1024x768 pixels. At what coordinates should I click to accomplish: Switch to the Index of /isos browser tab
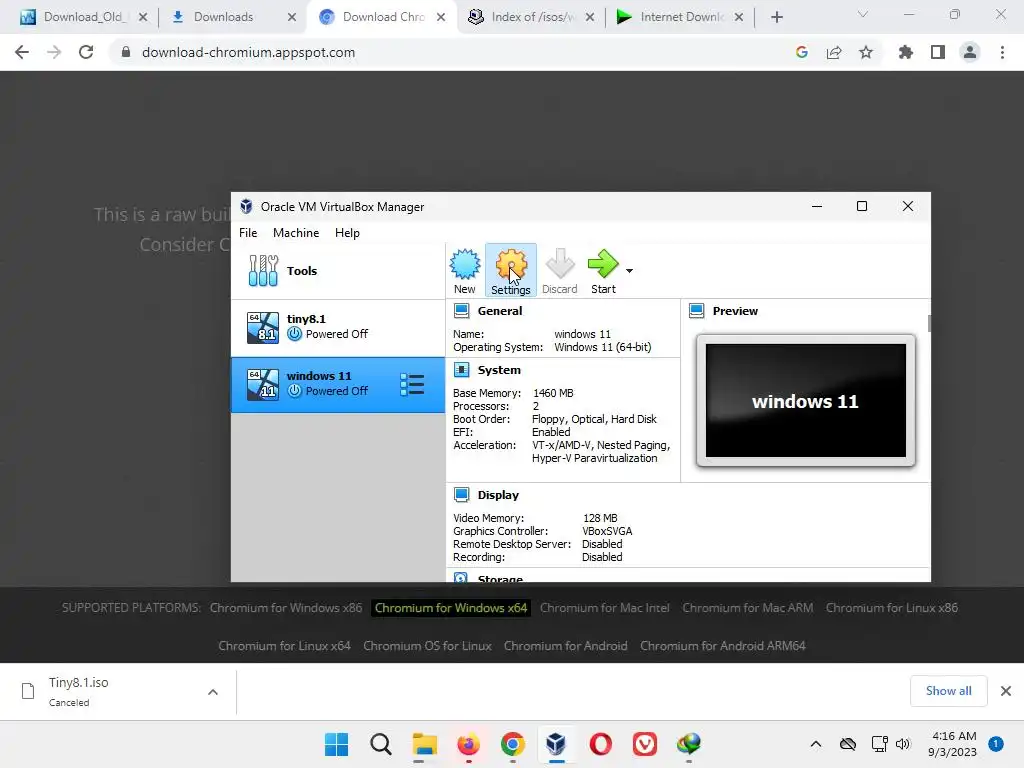click(533, 17)
